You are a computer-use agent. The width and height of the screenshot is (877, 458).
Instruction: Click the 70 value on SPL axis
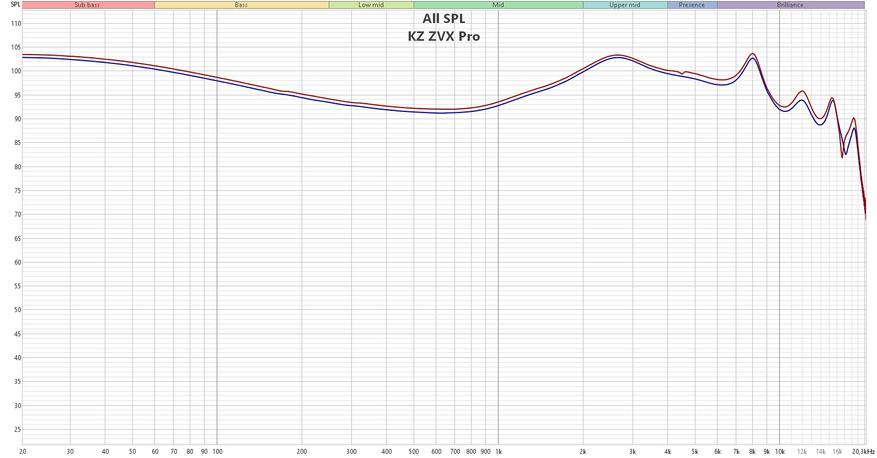(x=17, y=215)
